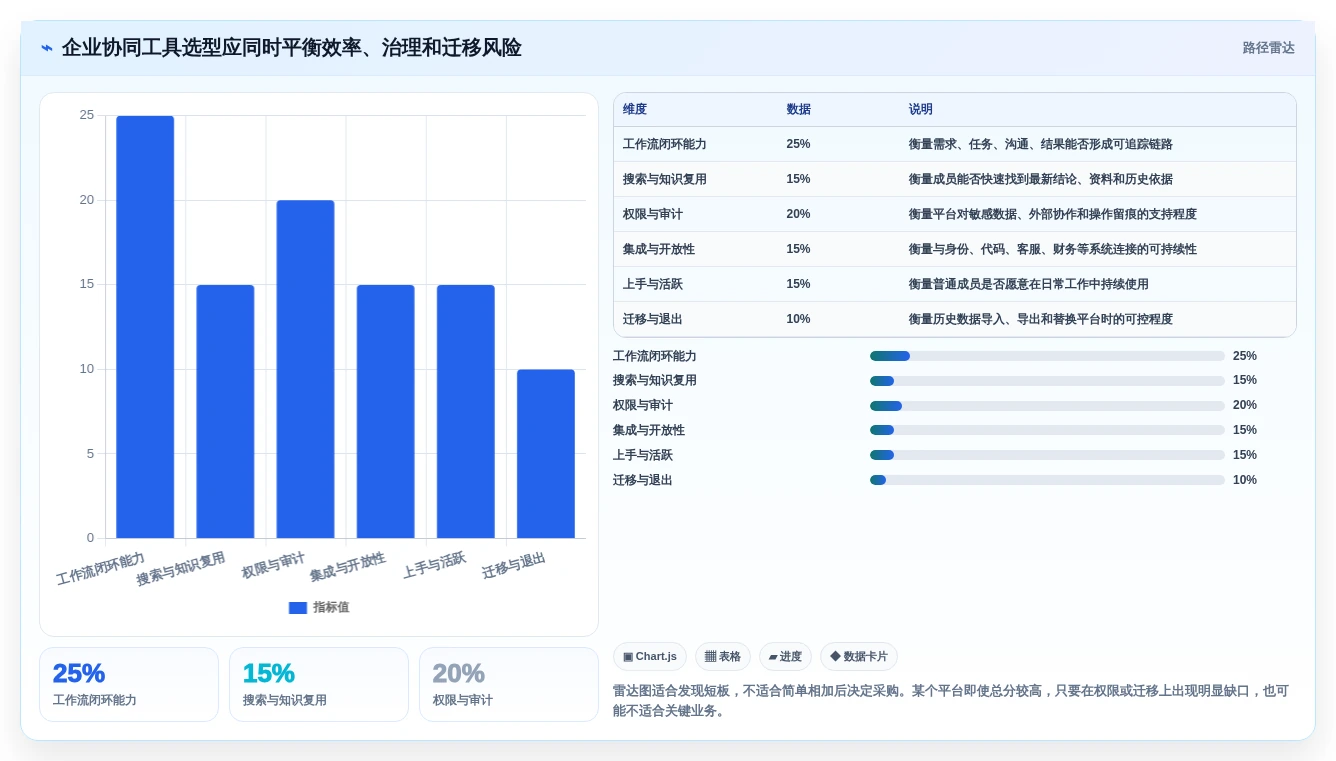Click the 数据 column header
This screenshot has width=1336, height=761.
(x=799, y=109)
